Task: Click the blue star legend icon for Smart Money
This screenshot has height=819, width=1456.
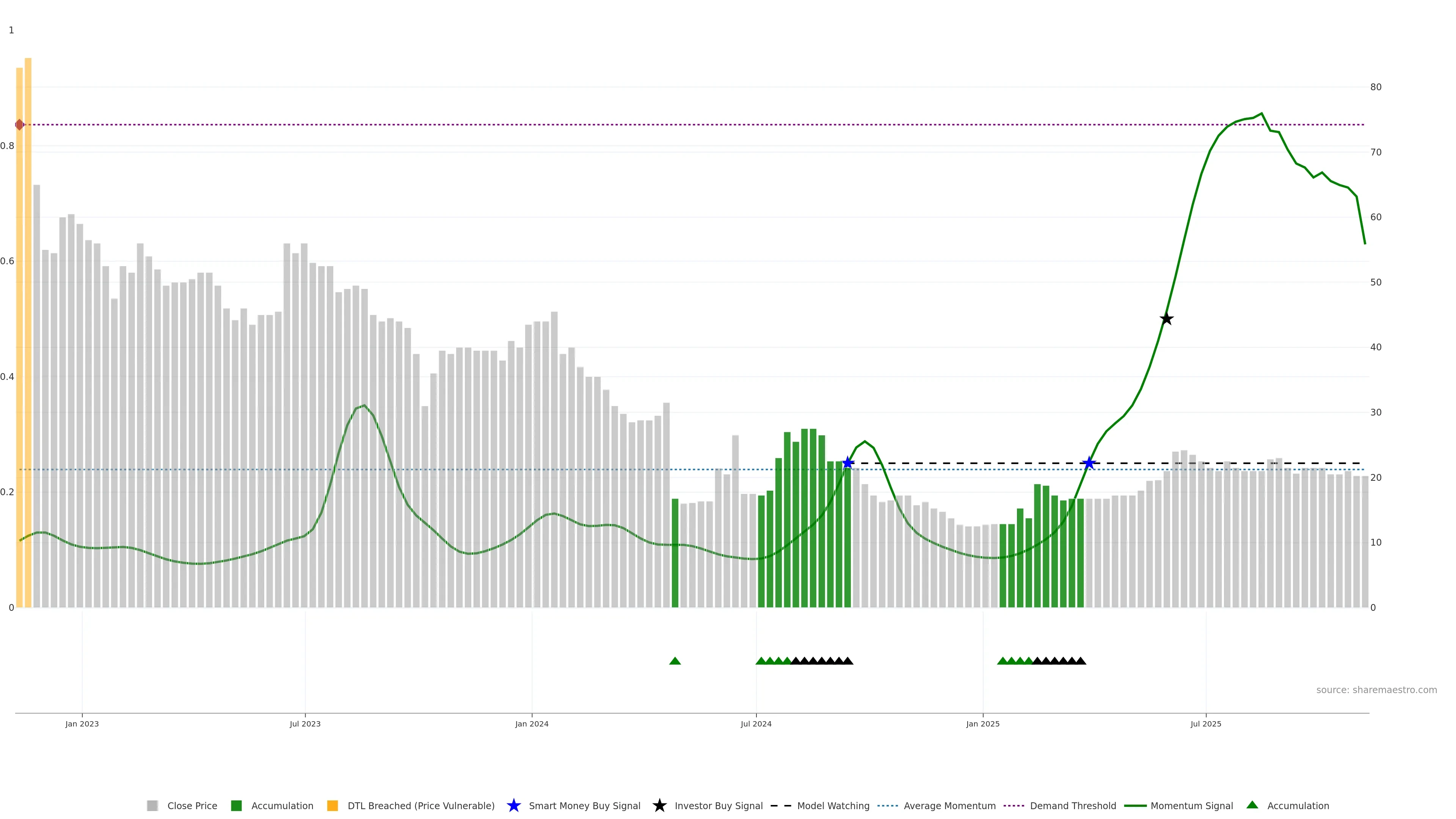Action: [x=513, y=805]
